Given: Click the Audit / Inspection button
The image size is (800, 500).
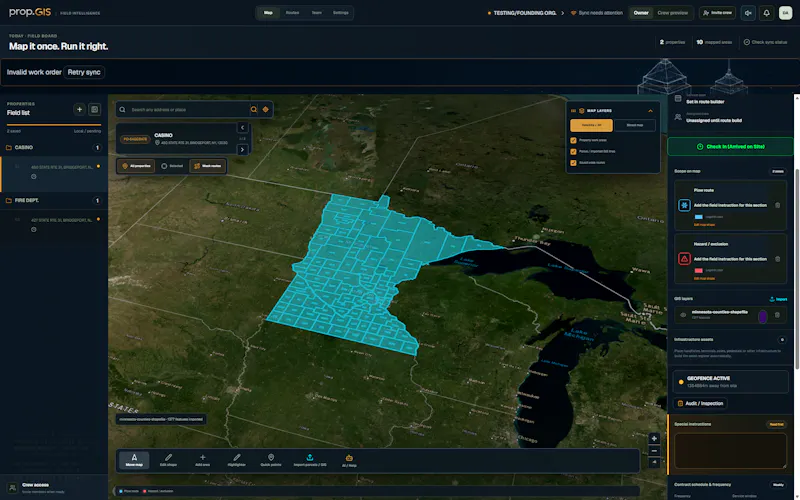Looking at the screenshot, I should tap(700, 403).
